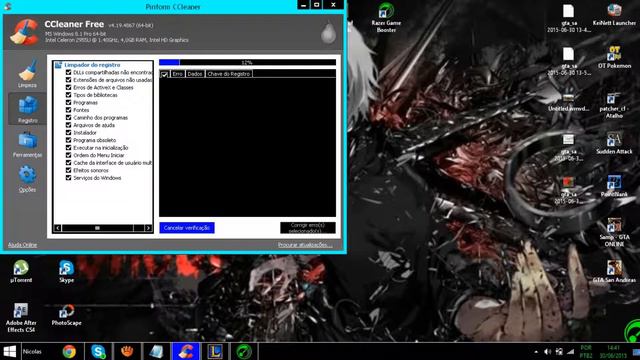This screenshot has height=360, width=640.
Task: Open µTorrent desktop shortcut
Action: coord(21,271)
